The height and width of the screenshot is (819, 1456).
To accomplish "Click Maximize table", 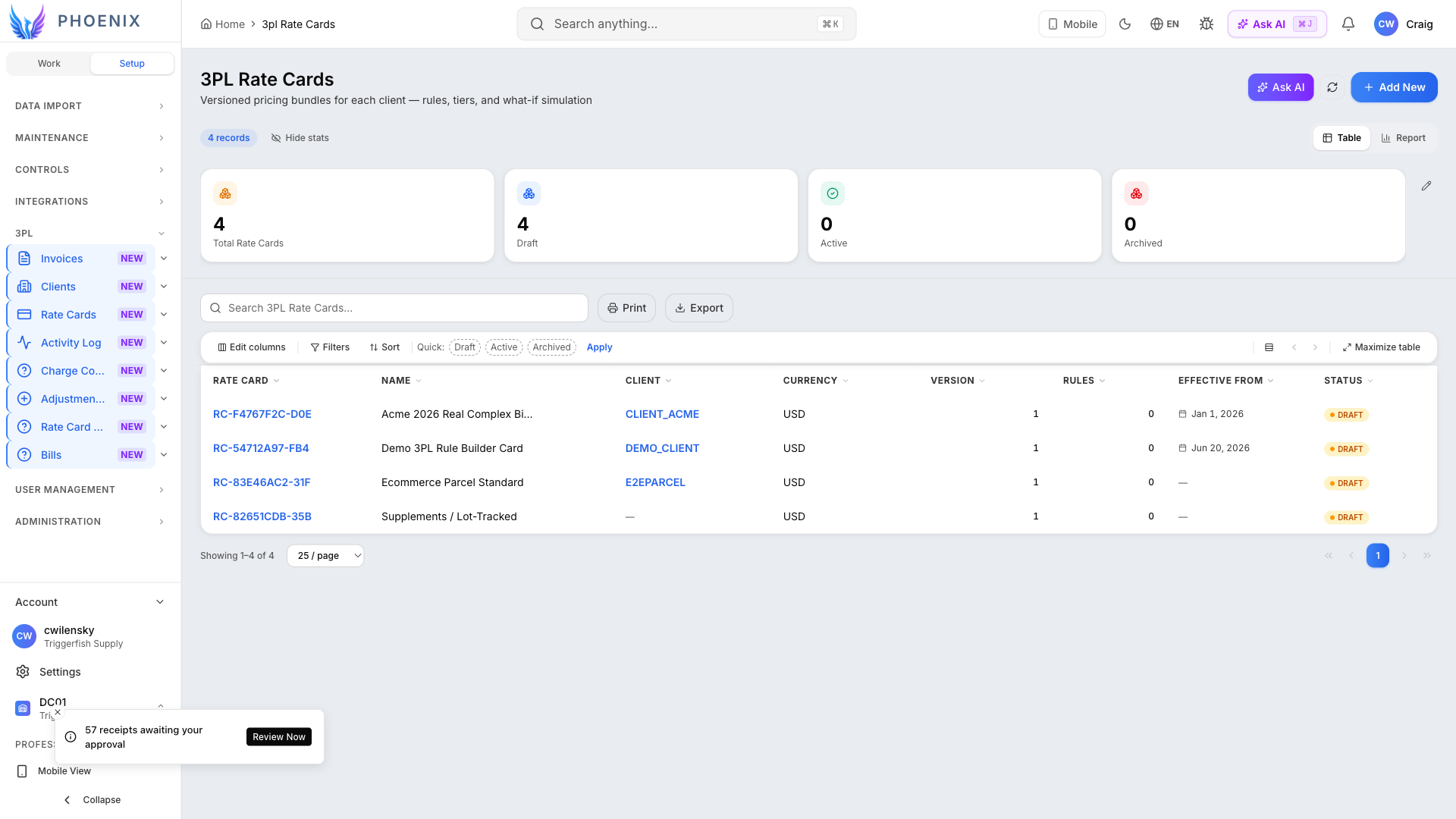I will pyautogui.click(x=1381, y=347).
